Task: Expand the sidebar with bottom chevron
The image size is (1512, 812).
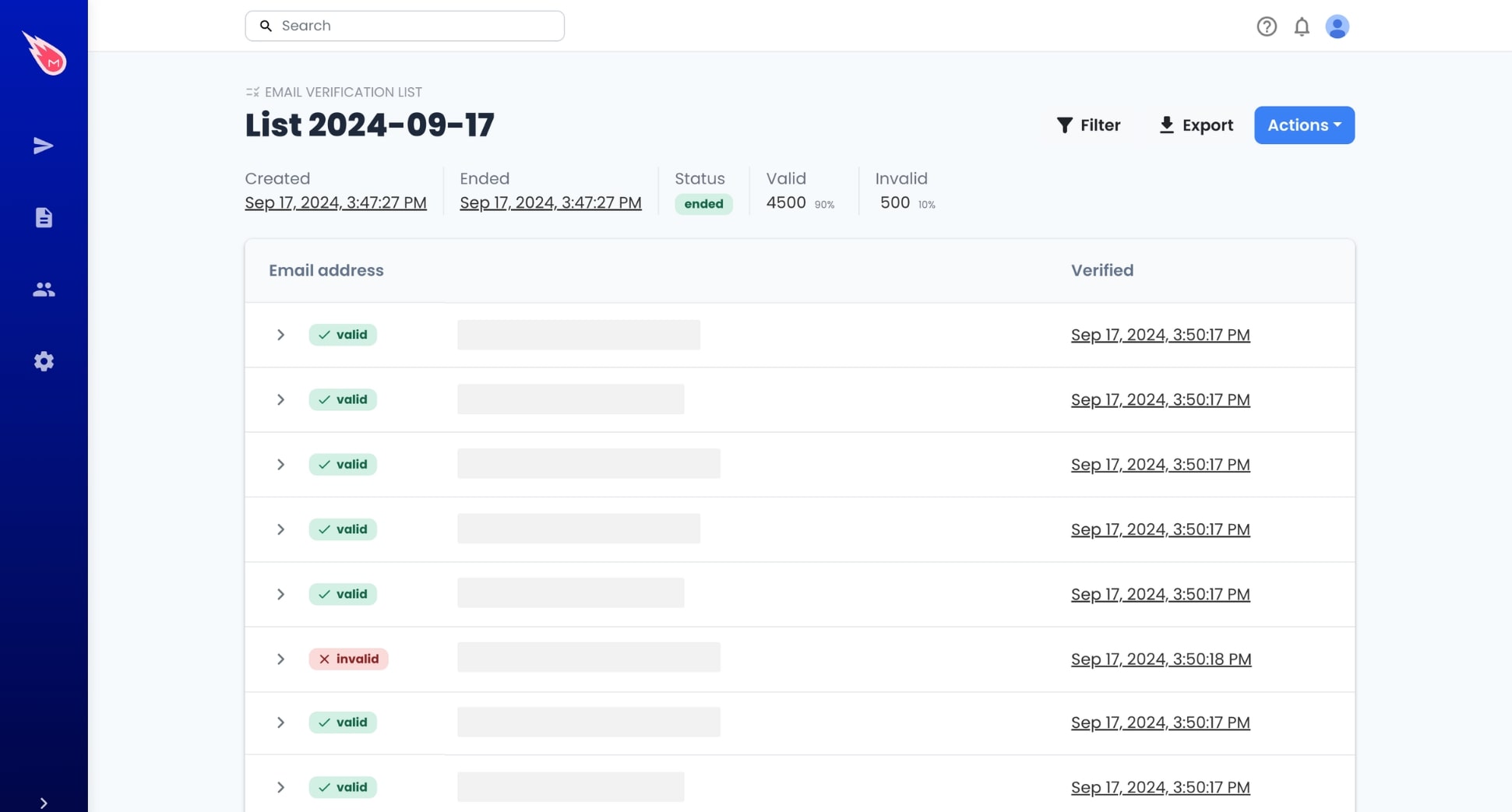Action: pos(44,803)
